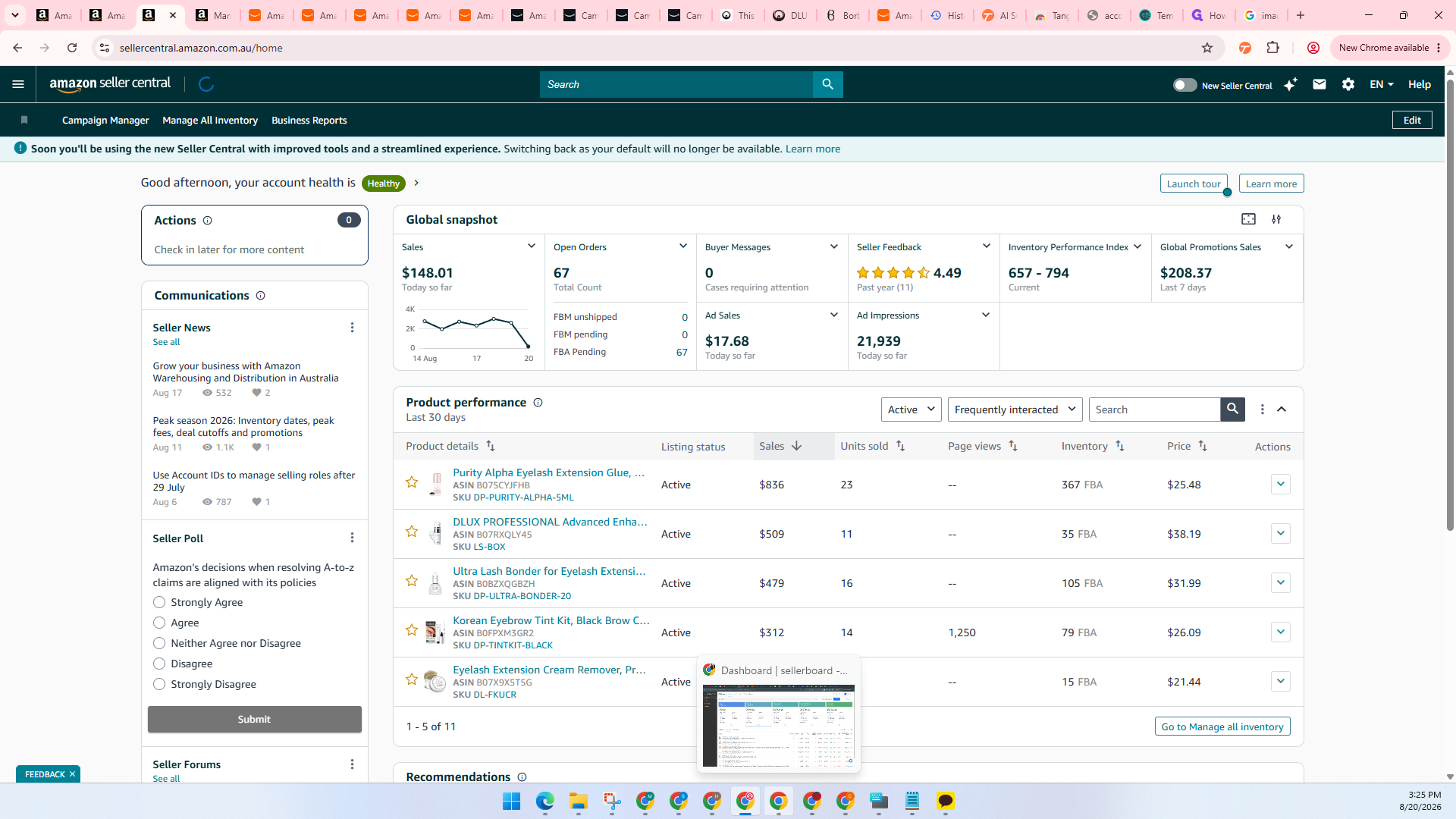
Task: Click the bookmark icon in favorites bar
Action: 24,120
